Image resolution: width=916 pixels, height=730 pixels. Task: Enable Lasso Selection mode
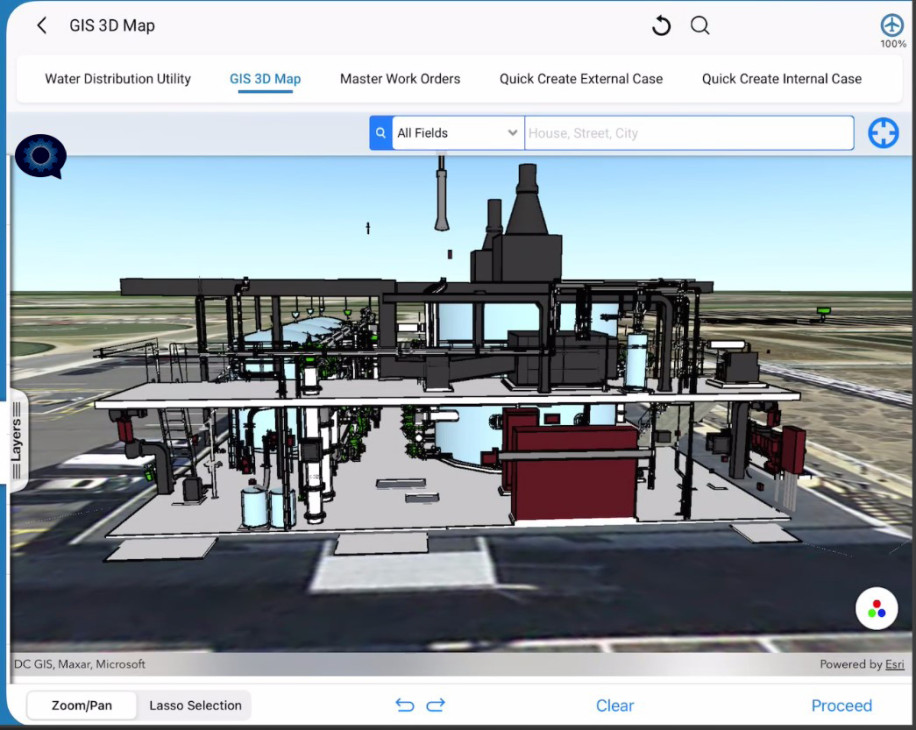pyautogui.click(x=195, y=705)
